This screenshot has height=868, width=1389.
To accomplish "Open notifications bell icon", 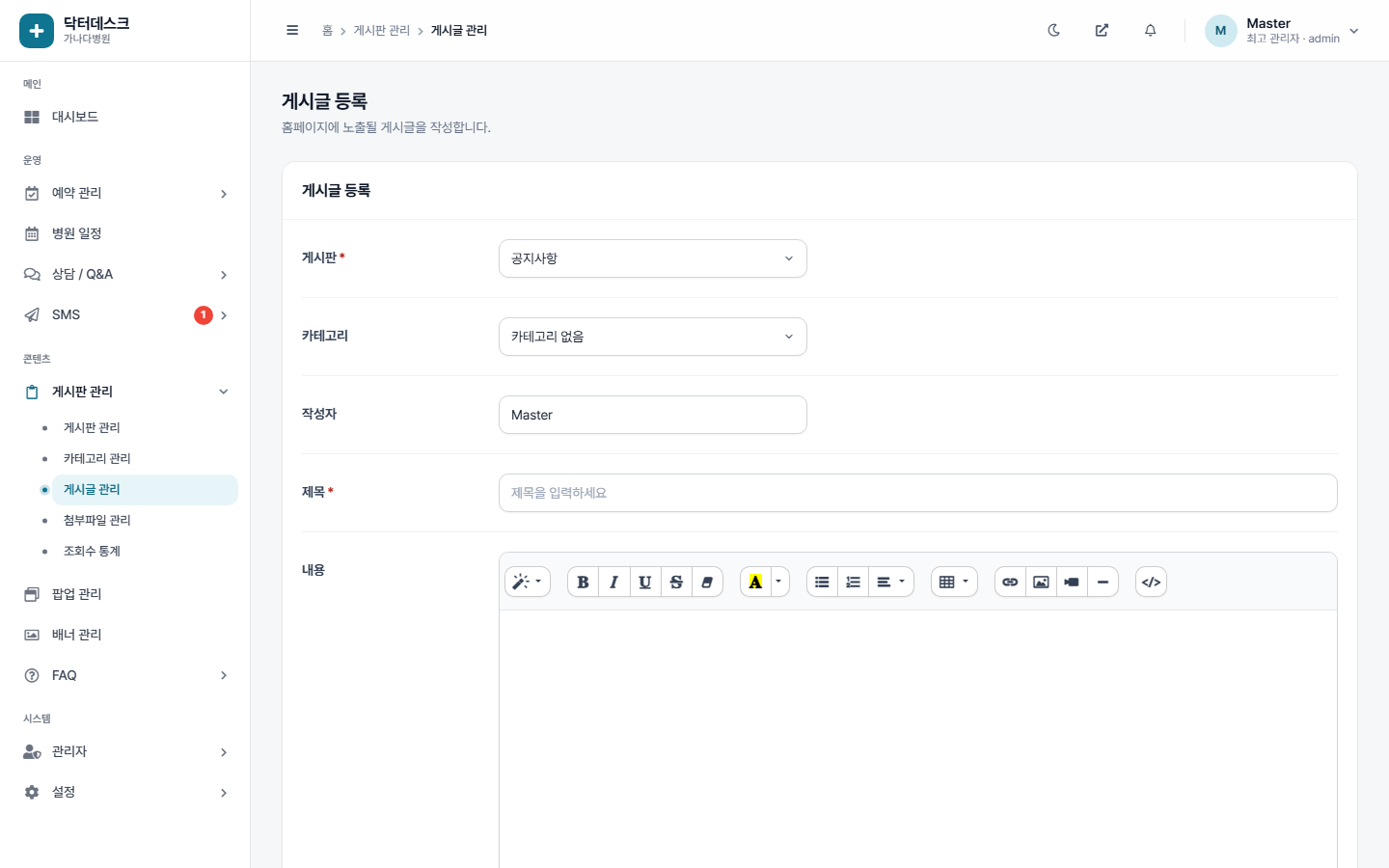I will [x=1150, y=30].
